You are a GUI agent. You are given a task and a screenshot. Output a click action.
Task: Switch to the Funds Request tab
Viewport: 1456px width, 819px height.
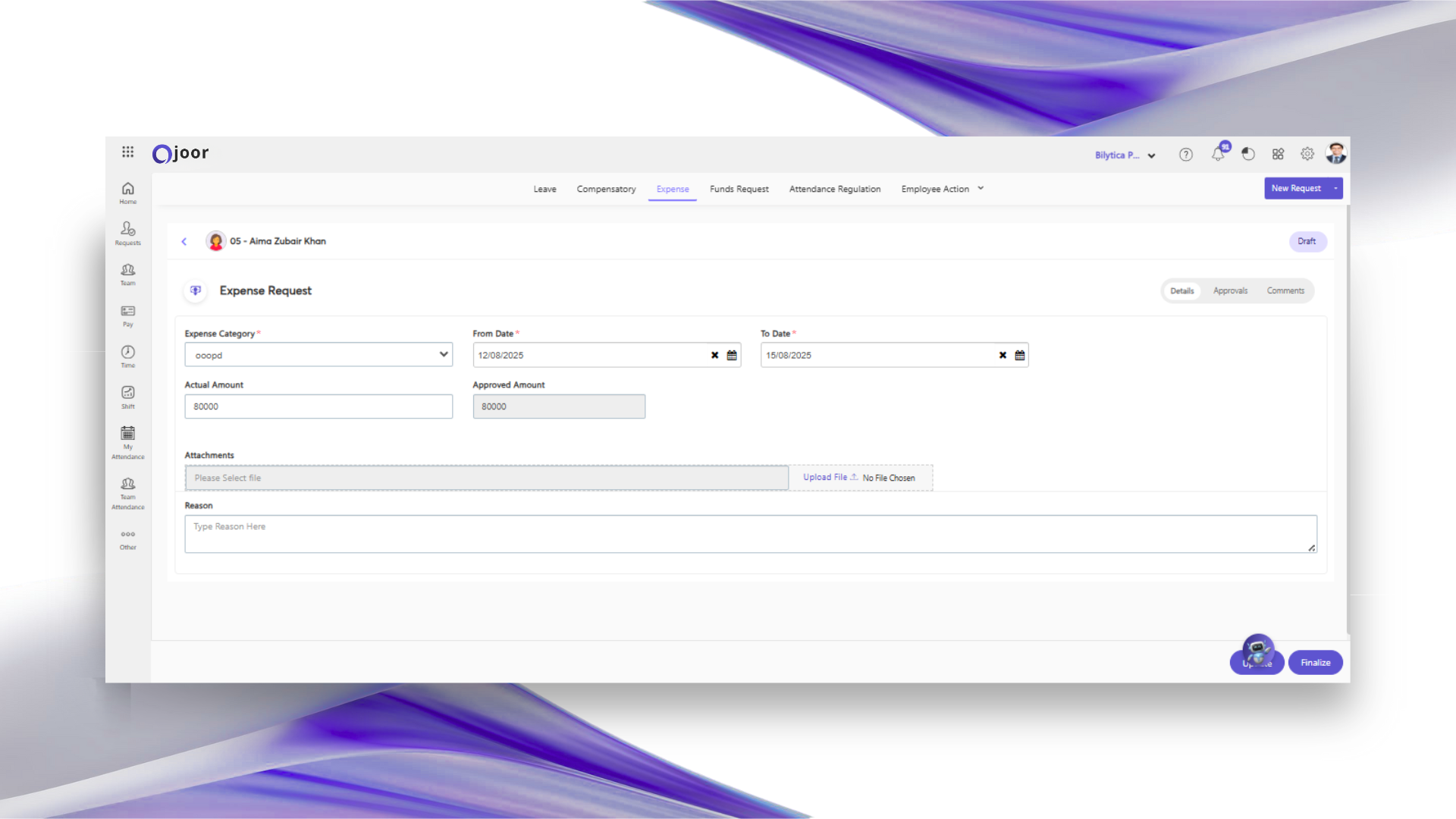[739, 189]
